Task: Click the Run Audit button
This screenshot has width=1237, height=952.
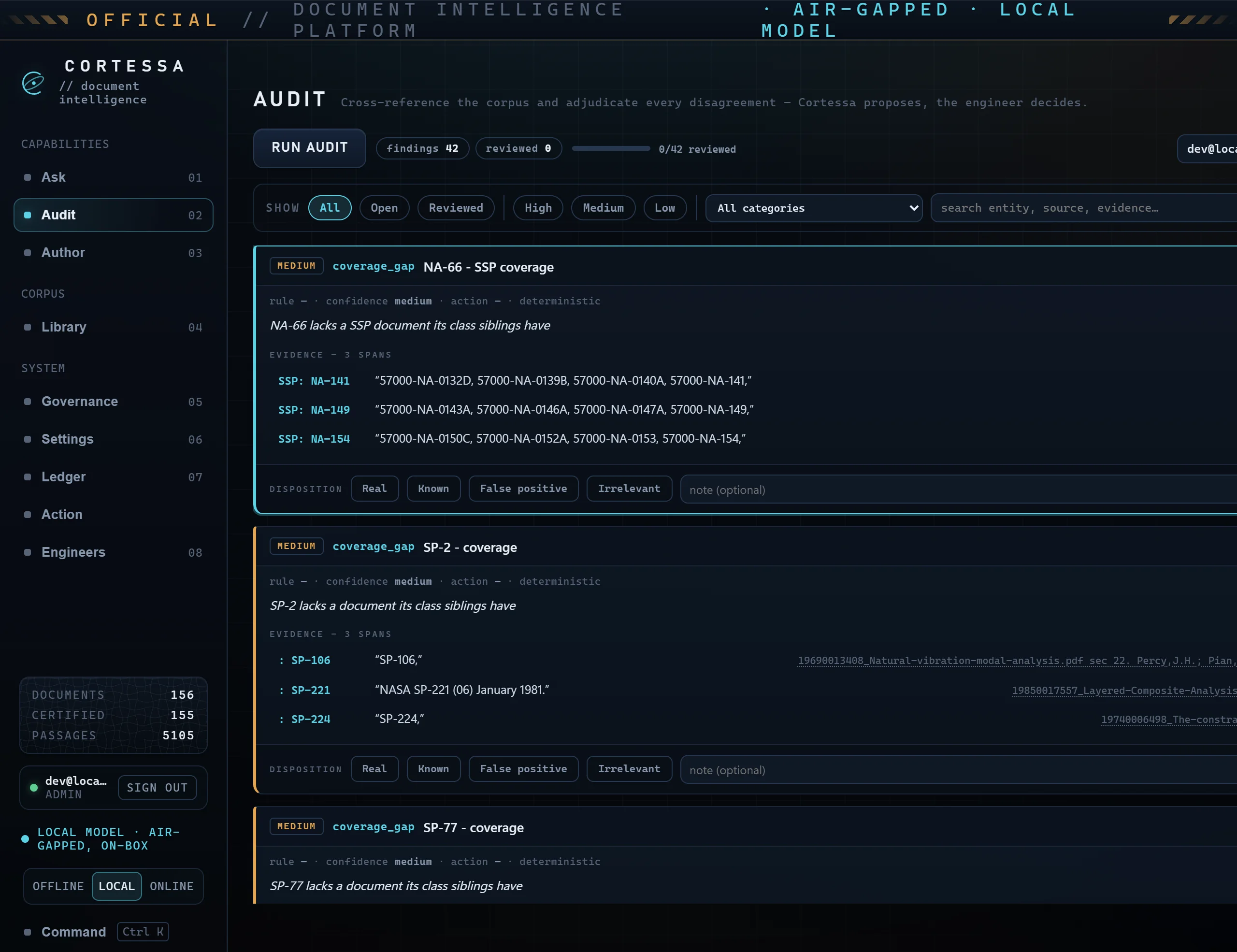Action: [309, 148]
